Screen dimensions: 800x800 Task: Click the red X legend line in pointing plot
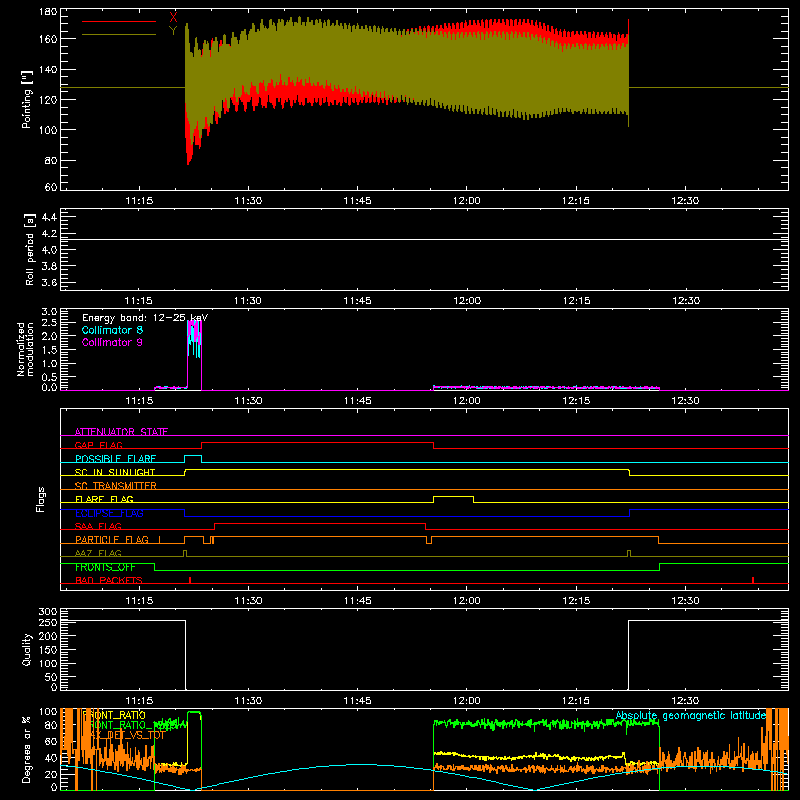[119, 21]
